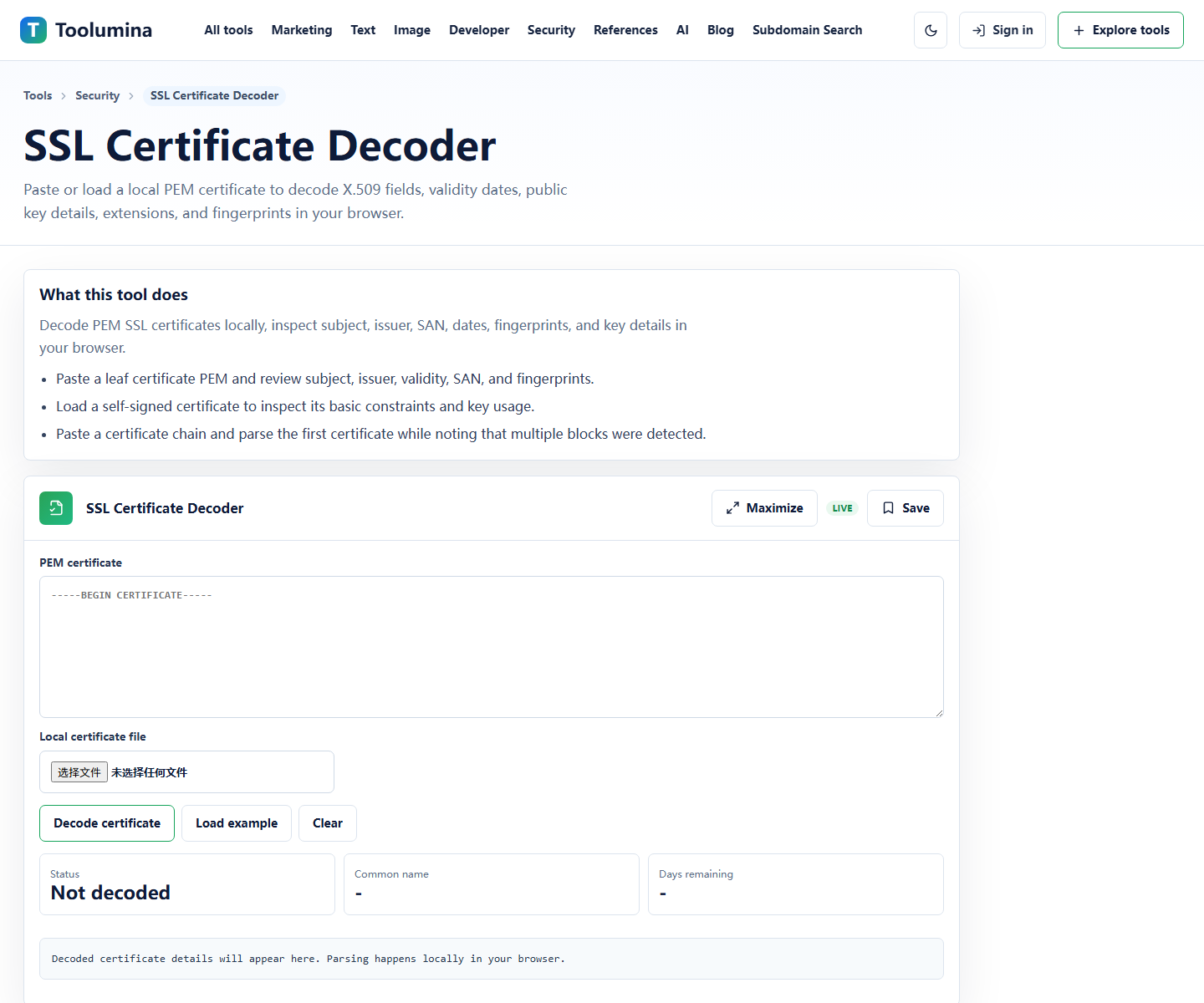
Task: Click the 'SSL Certificate Decoder' page title
Action: coord(260,146)
